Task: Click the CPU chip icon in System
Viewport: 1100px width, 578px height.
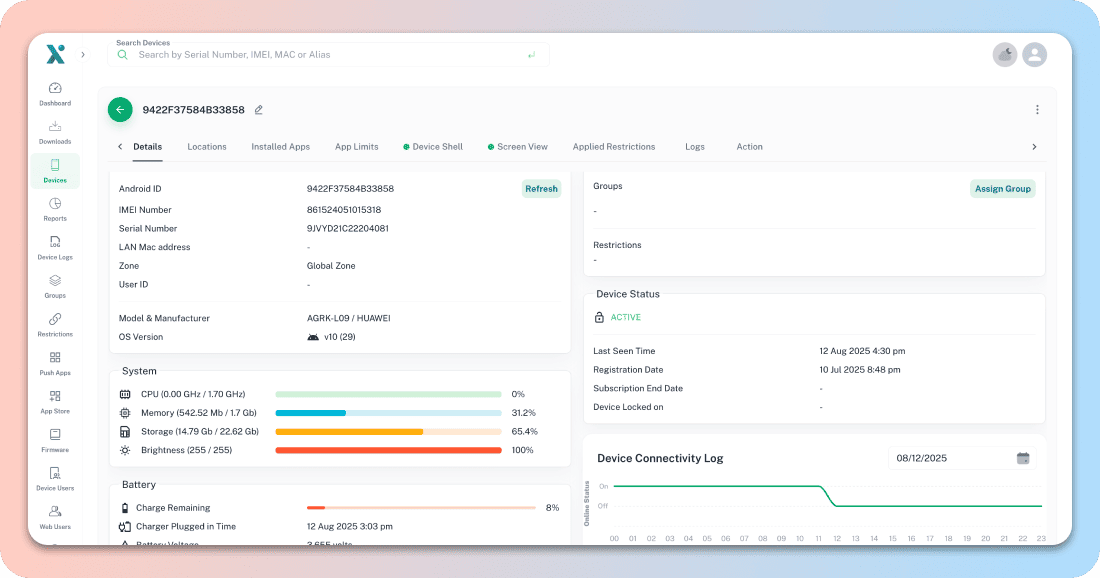Action: pos(125,394)
